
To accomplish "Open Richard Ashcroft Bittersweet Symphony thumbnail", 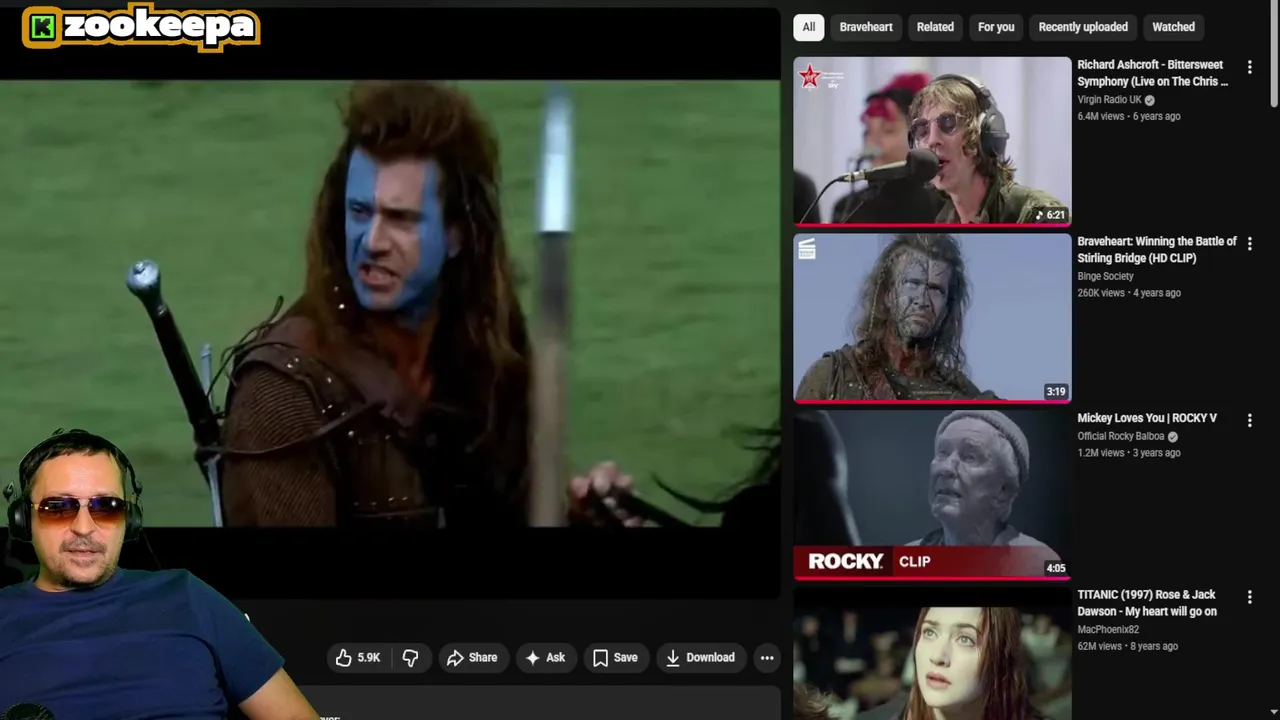I will [932, 141].
